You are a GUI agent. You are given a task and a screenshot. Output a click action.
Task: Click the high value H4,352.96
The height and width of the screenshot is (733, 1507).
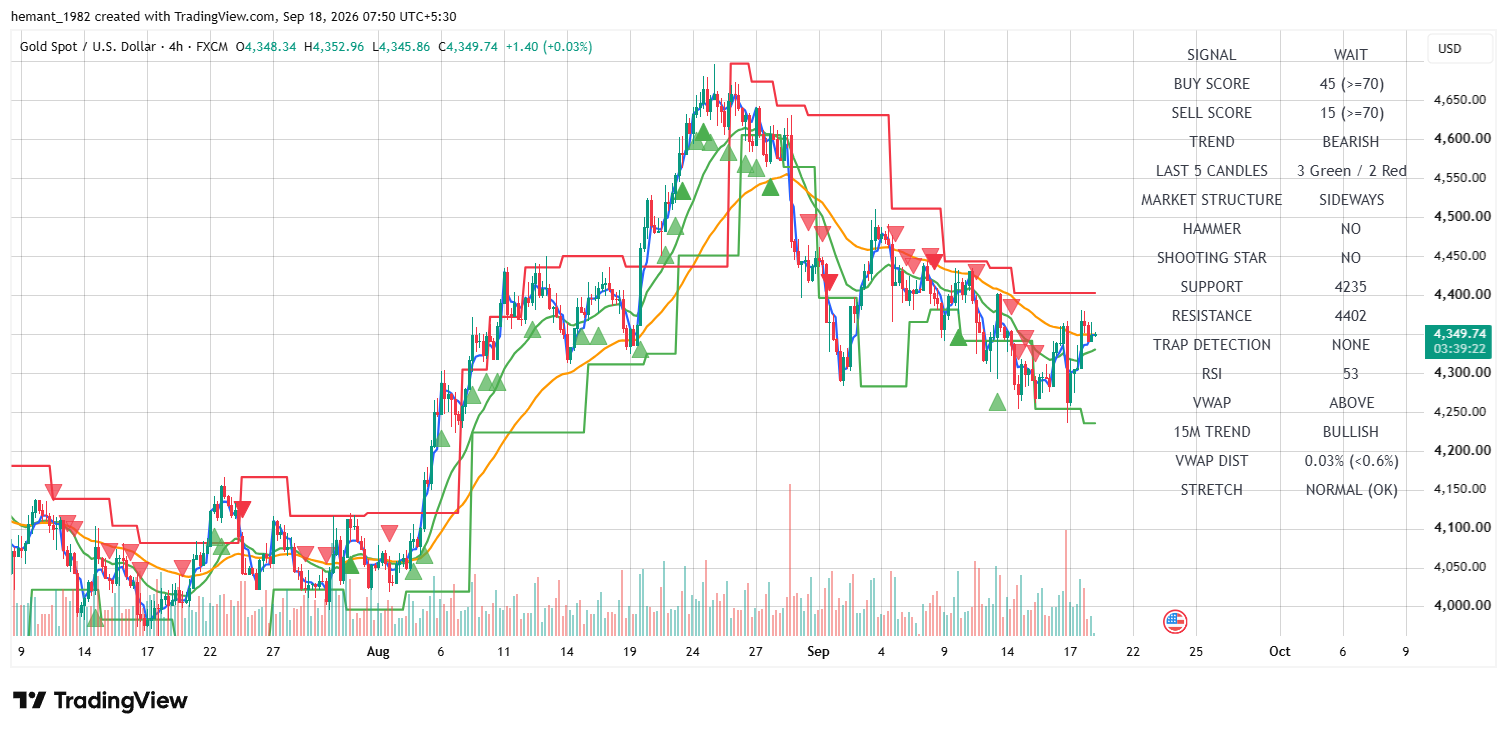(x=334, y=47)
